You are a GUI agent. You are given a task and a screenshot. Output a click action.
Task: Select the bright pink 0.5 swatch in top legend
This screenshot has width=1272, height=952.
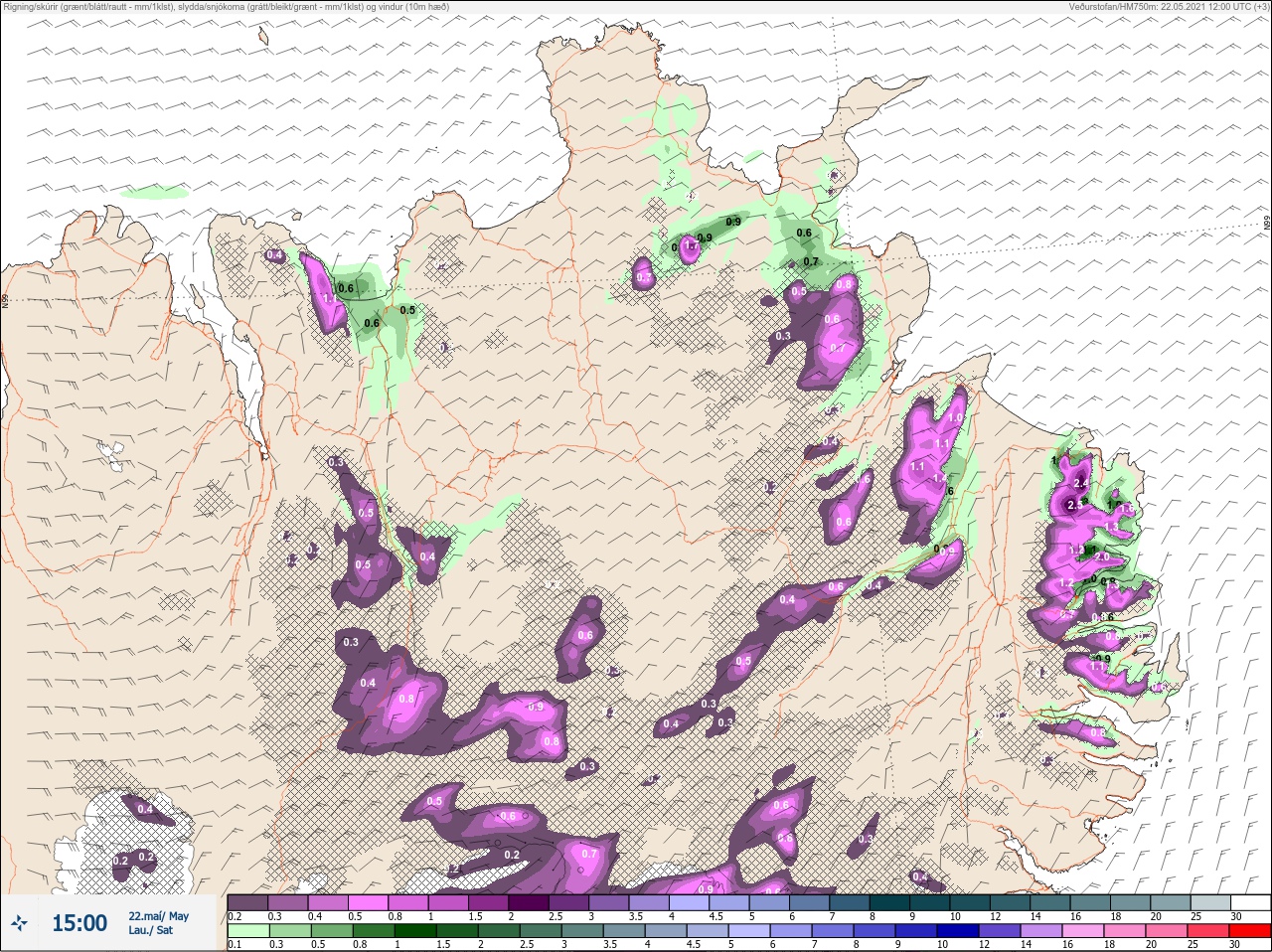pos(369,902)
